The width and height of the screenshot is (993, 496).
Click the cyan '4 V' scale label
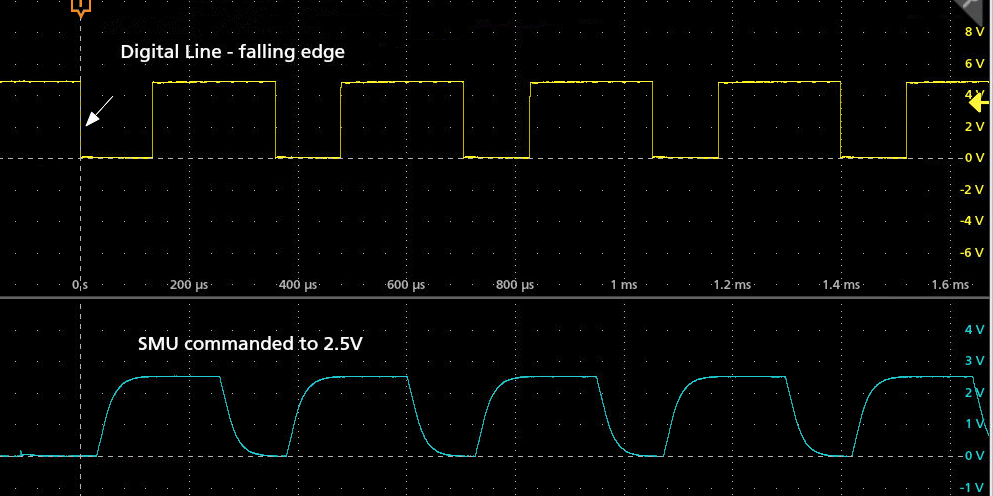pyautogui.click(x=974, y=329)
